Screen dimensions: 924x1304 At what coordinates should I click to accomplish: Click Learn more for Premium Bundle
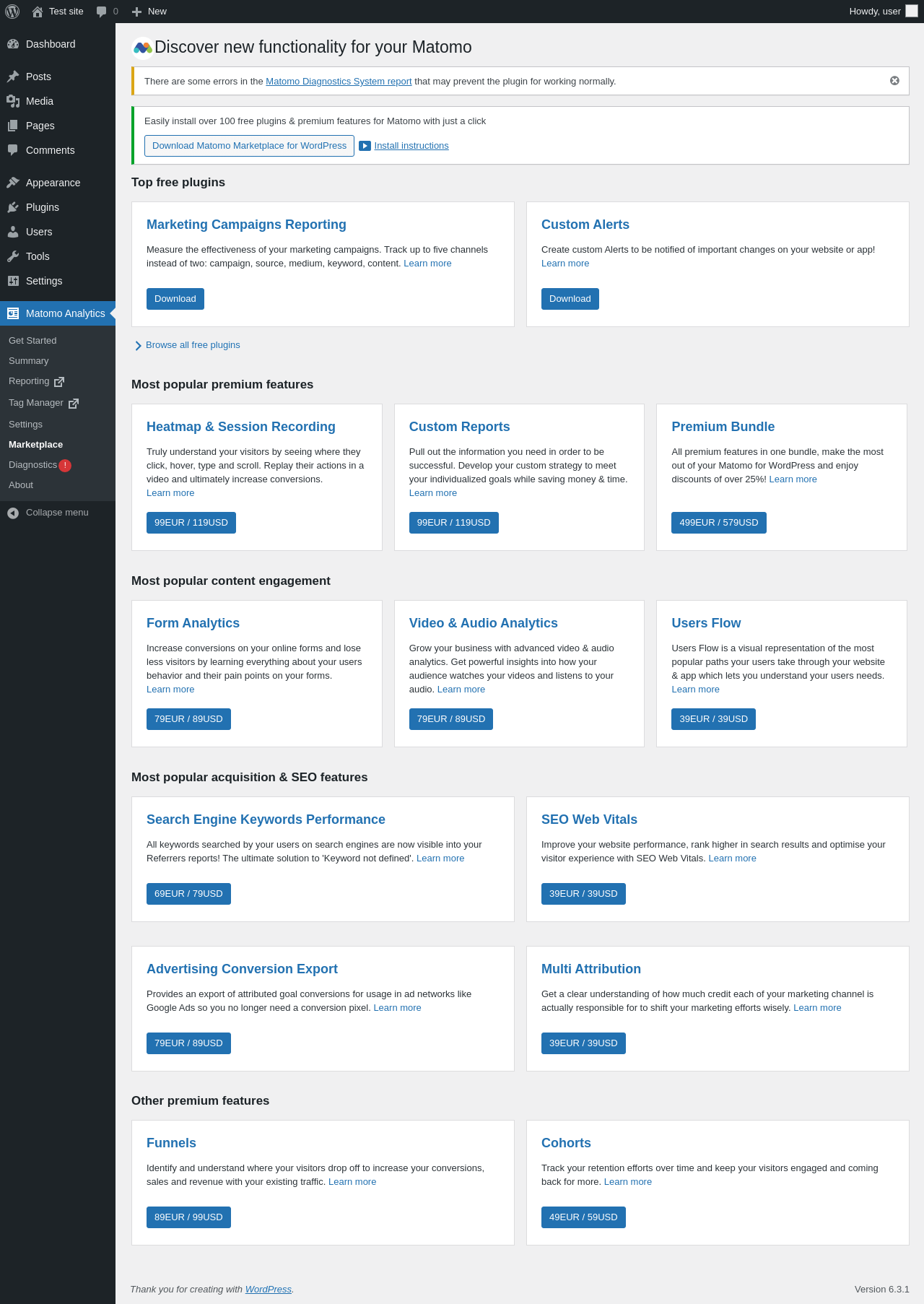pos(793,479)
